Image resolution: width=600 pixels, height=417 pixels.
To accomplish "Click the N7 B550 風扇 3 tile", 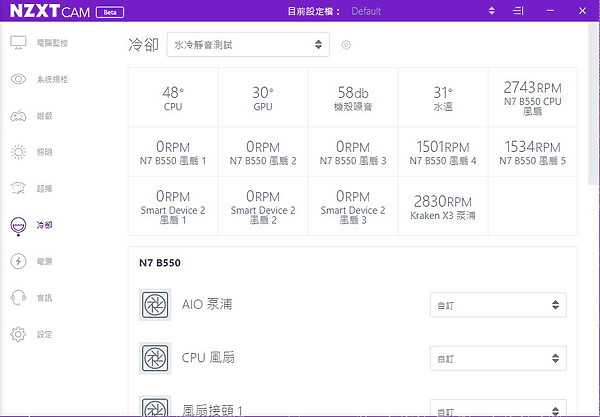I will [x=353, y=152].
